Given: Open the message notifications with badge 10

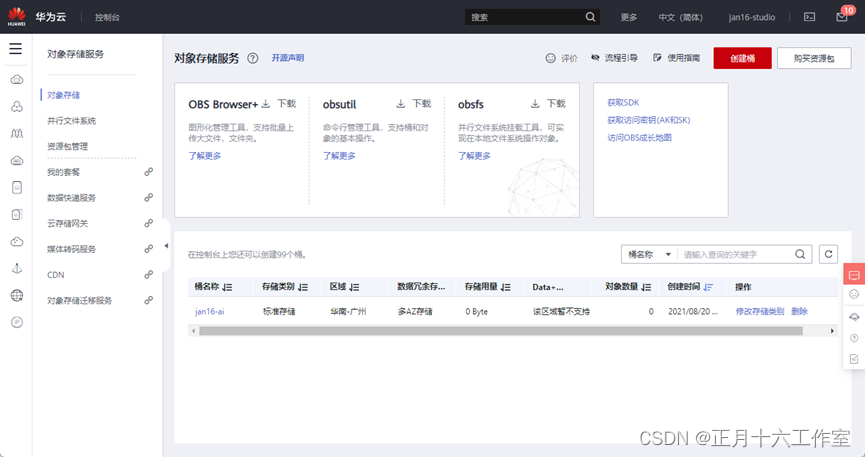Looking at the screenshot, I should click(x=842, y=17).
